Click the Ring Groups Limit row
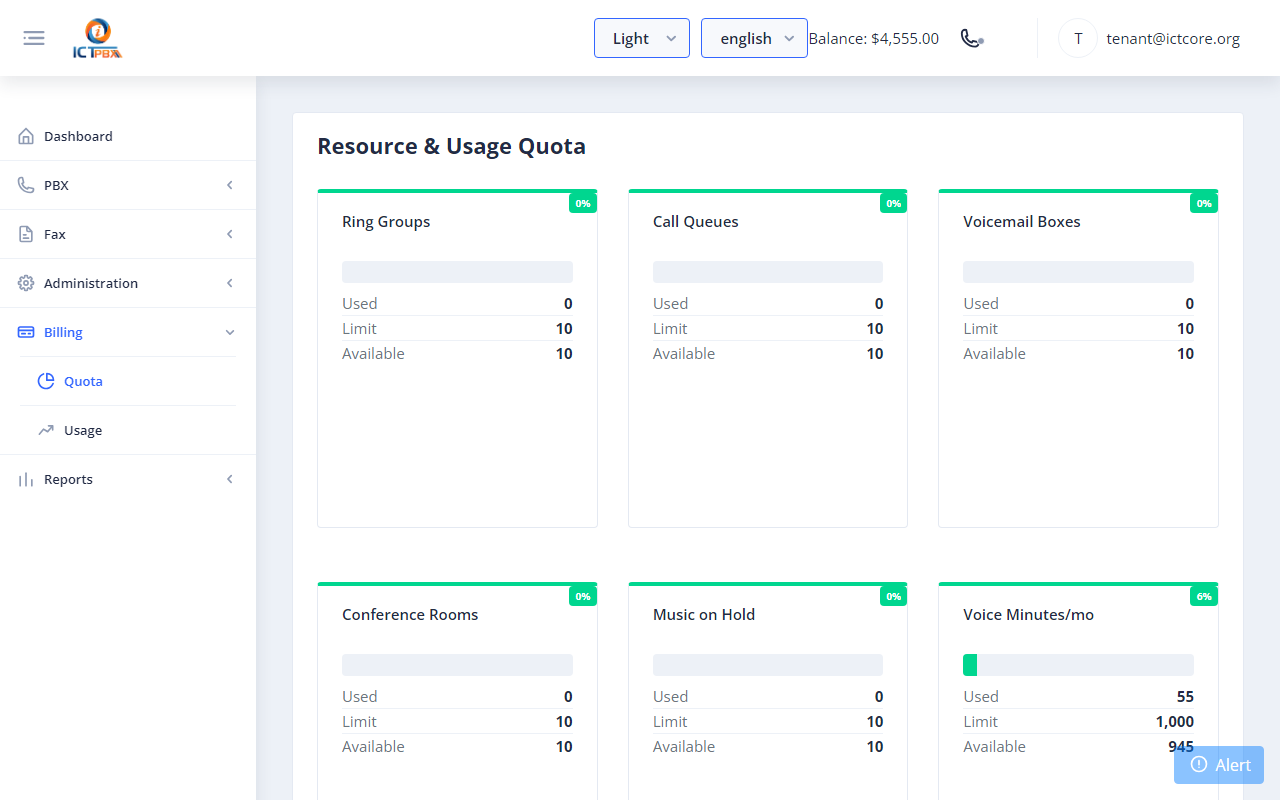1280x800 pixels. tap(457, 328)
